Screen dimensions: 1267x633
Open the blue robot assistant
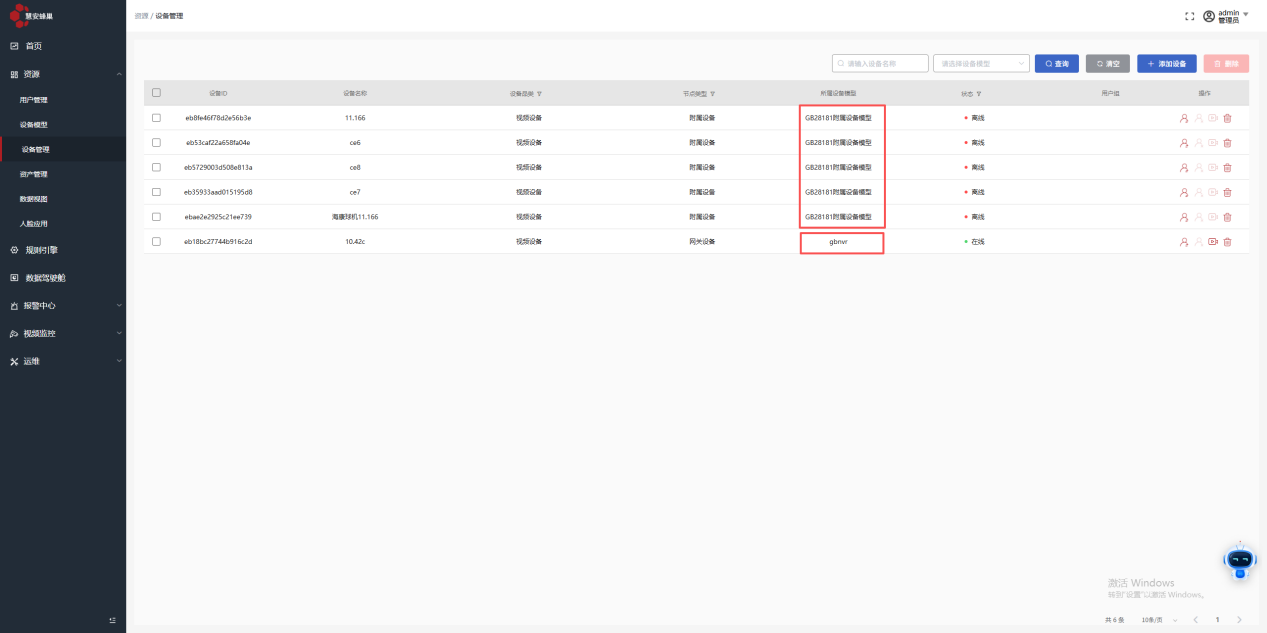[x=1239, y=561]
